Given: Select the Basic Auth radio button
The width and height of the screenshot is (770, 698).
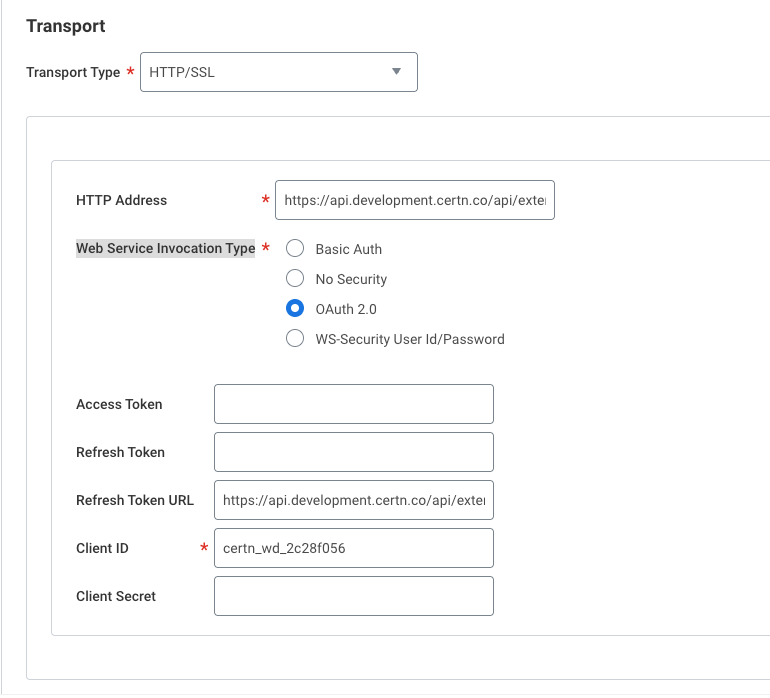Looking at the screenshot, I should (x=295, y=249).
